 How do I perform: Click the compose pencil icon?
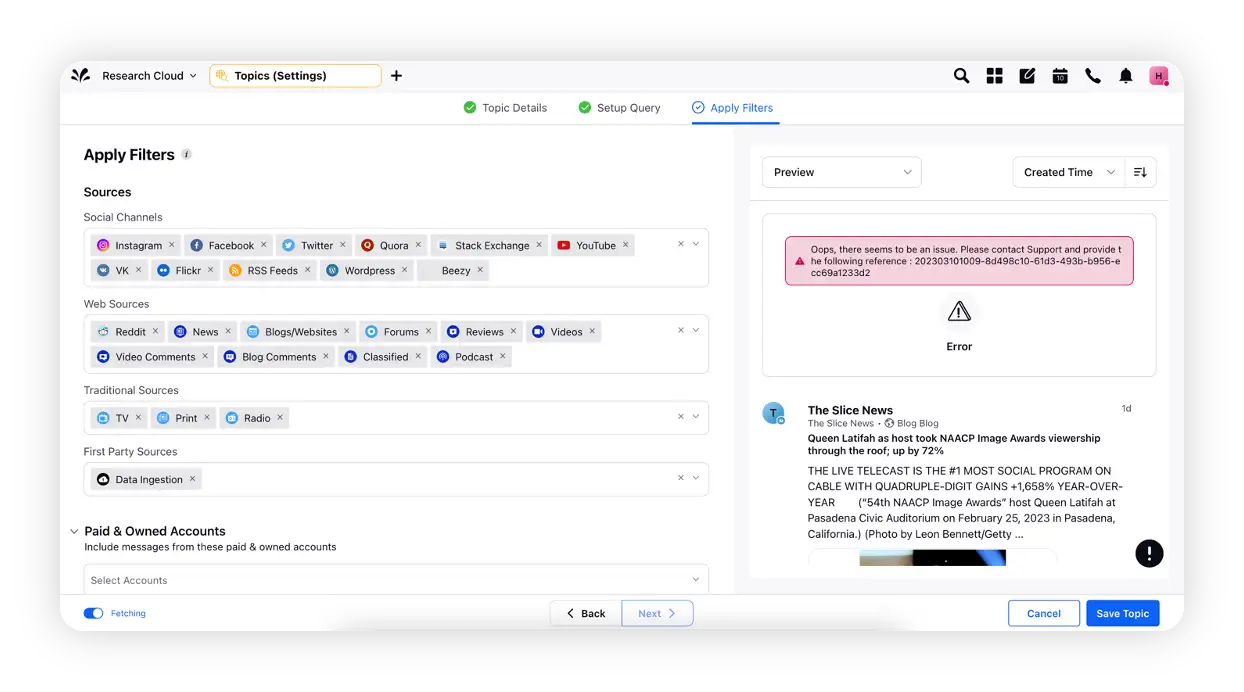[1027, 76]
